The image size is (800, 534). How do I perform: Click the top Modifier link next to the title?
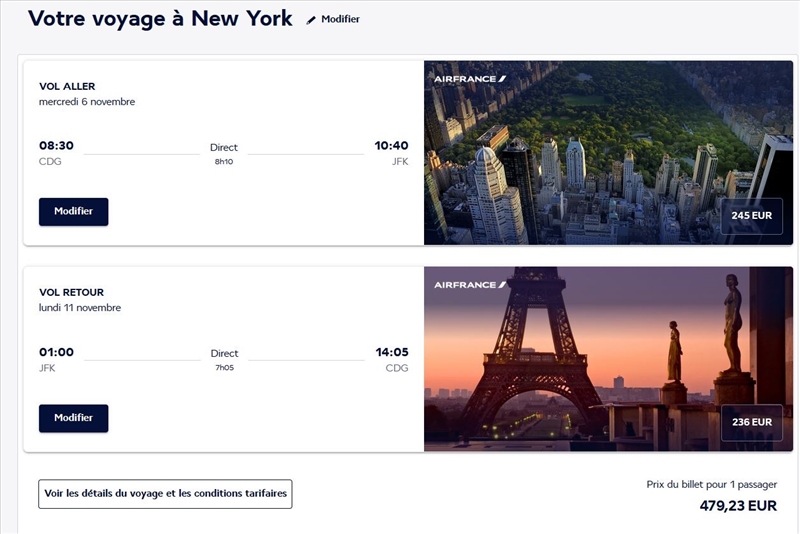[x=340, y=19]
